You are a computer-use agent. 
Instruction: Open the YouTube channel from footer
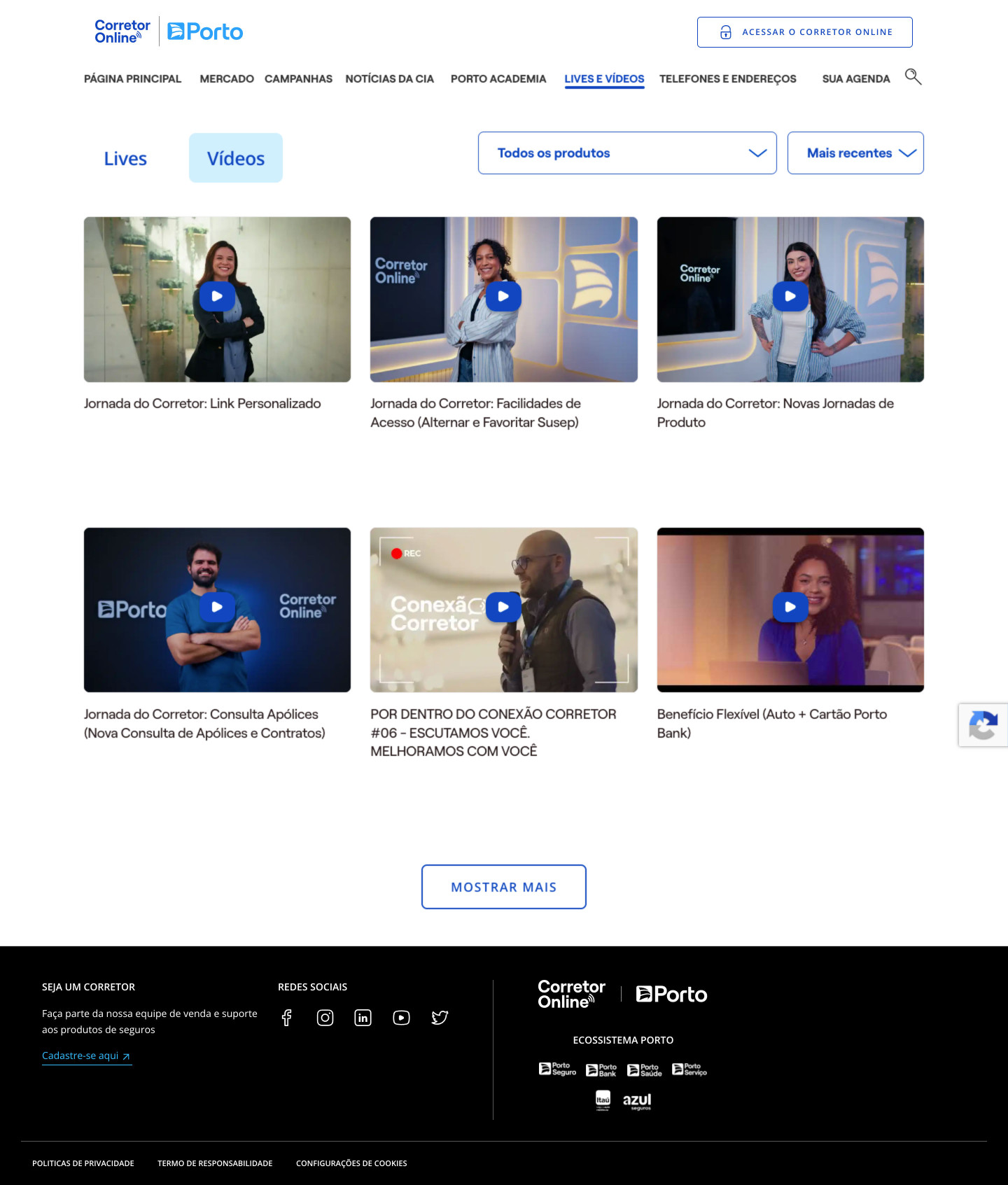click(x=401, y=1018)
